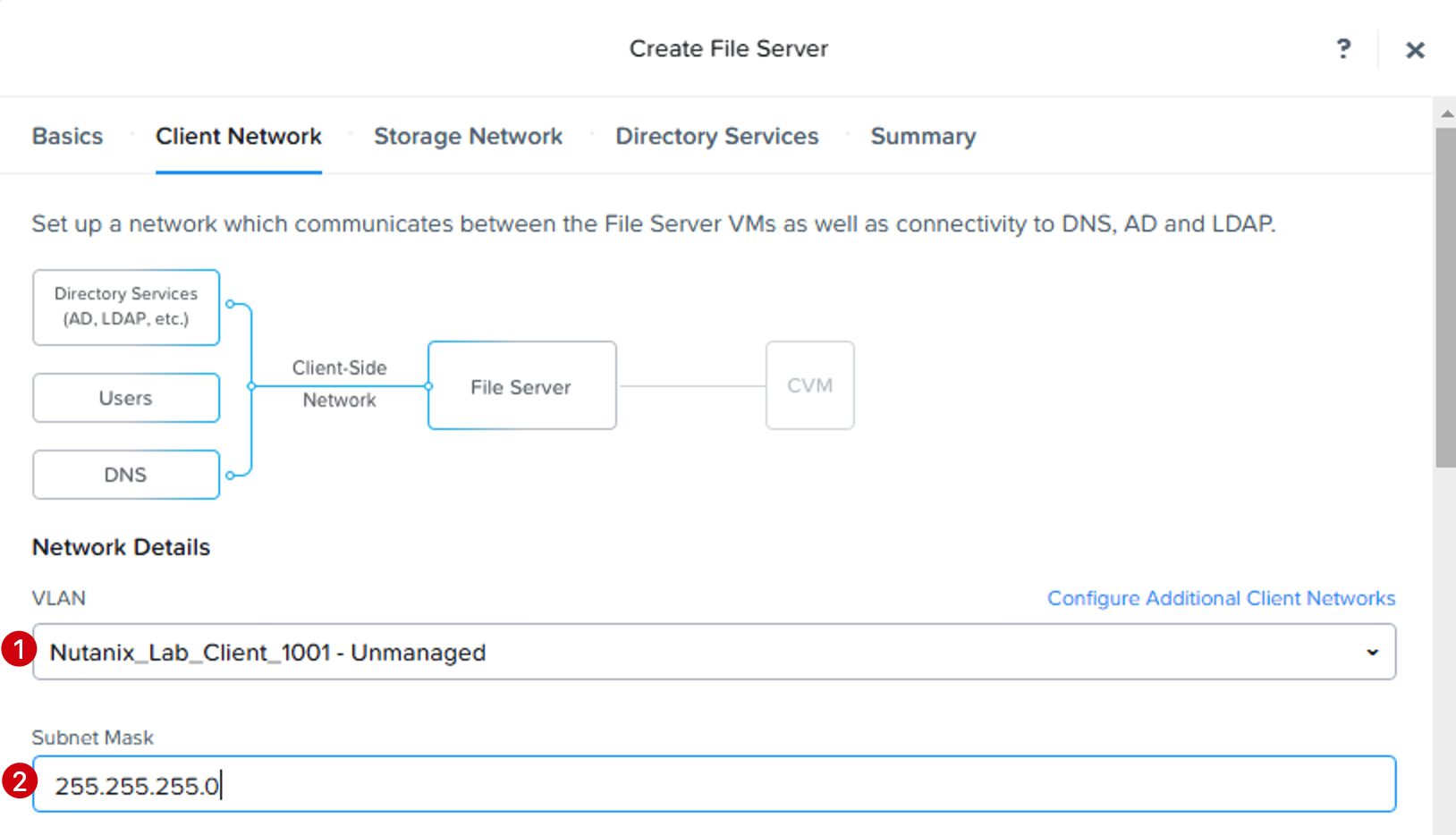
Task: Click the Create File Server title
Action: point(729,48)
